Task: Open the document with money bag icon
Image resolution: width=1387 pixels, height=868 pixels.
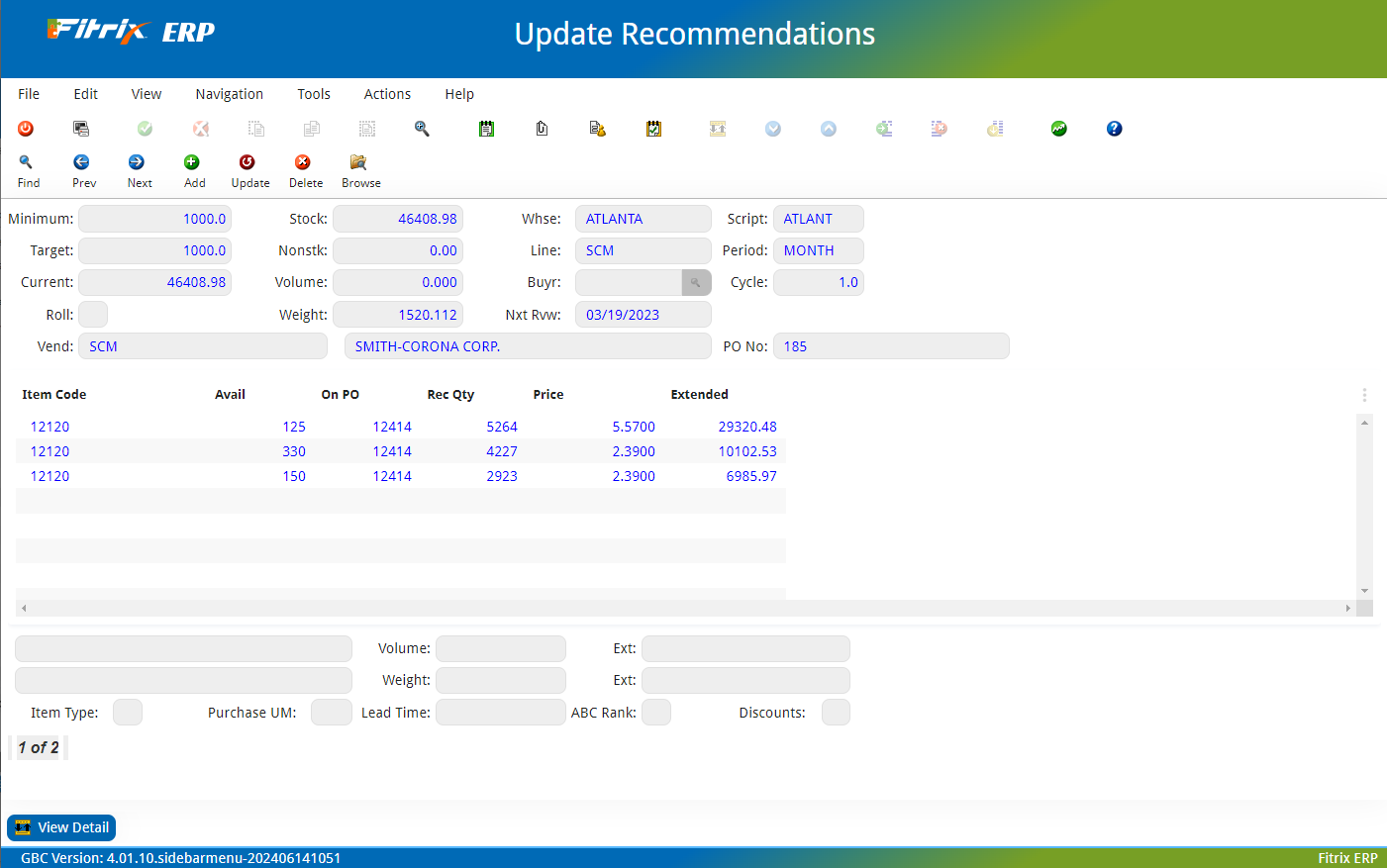Action: pyautogui.click(x=597, y=129)
